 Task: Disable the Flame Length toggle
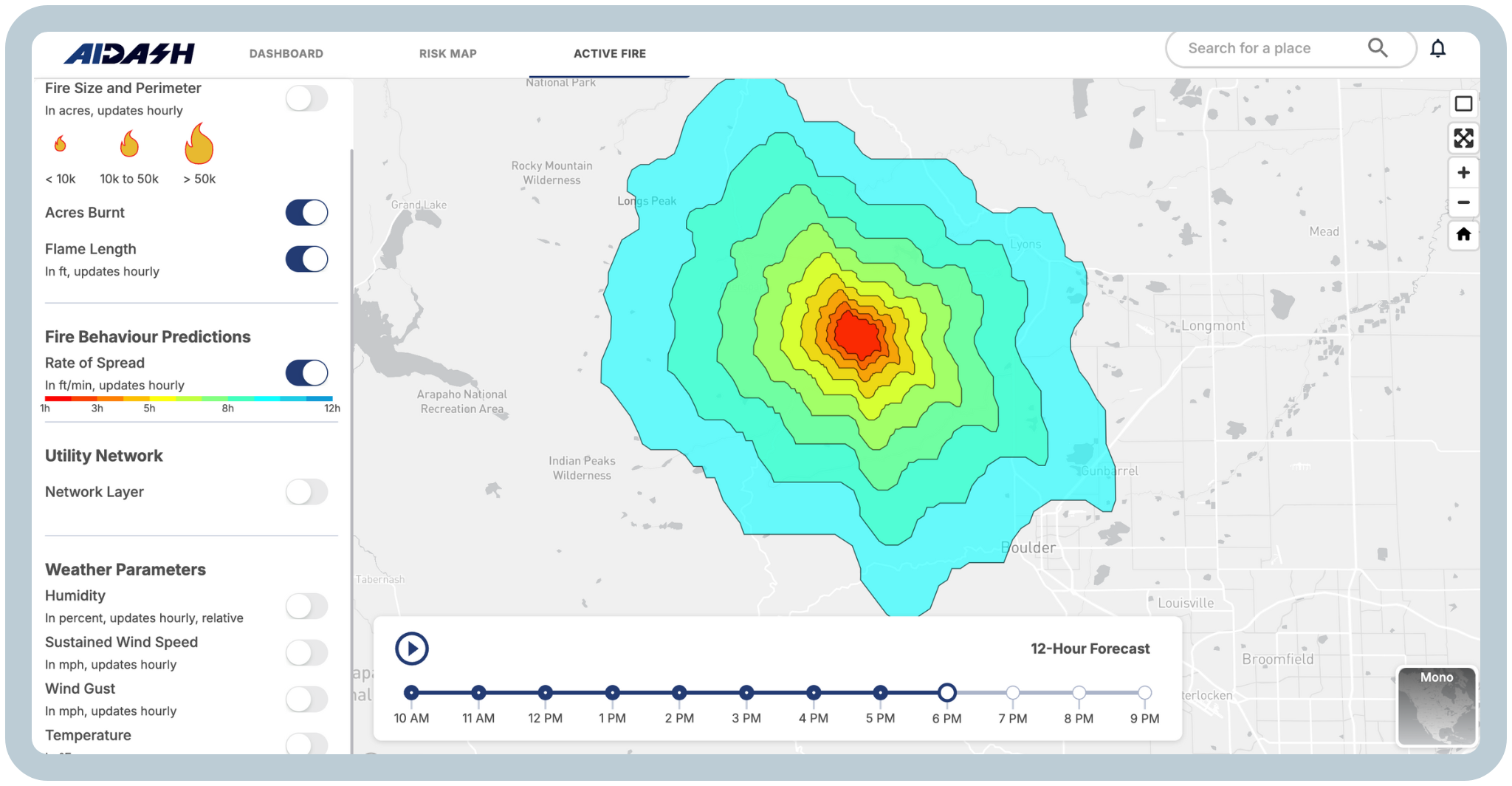point(306,259)
